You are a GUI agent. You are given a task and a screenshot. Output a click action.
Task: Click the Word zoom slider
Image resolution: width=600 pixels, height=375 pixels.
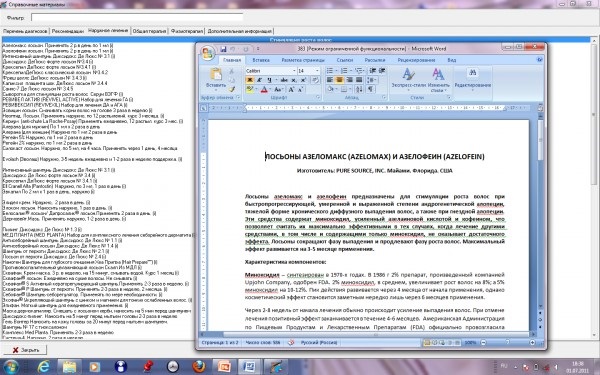click(508, 343)
